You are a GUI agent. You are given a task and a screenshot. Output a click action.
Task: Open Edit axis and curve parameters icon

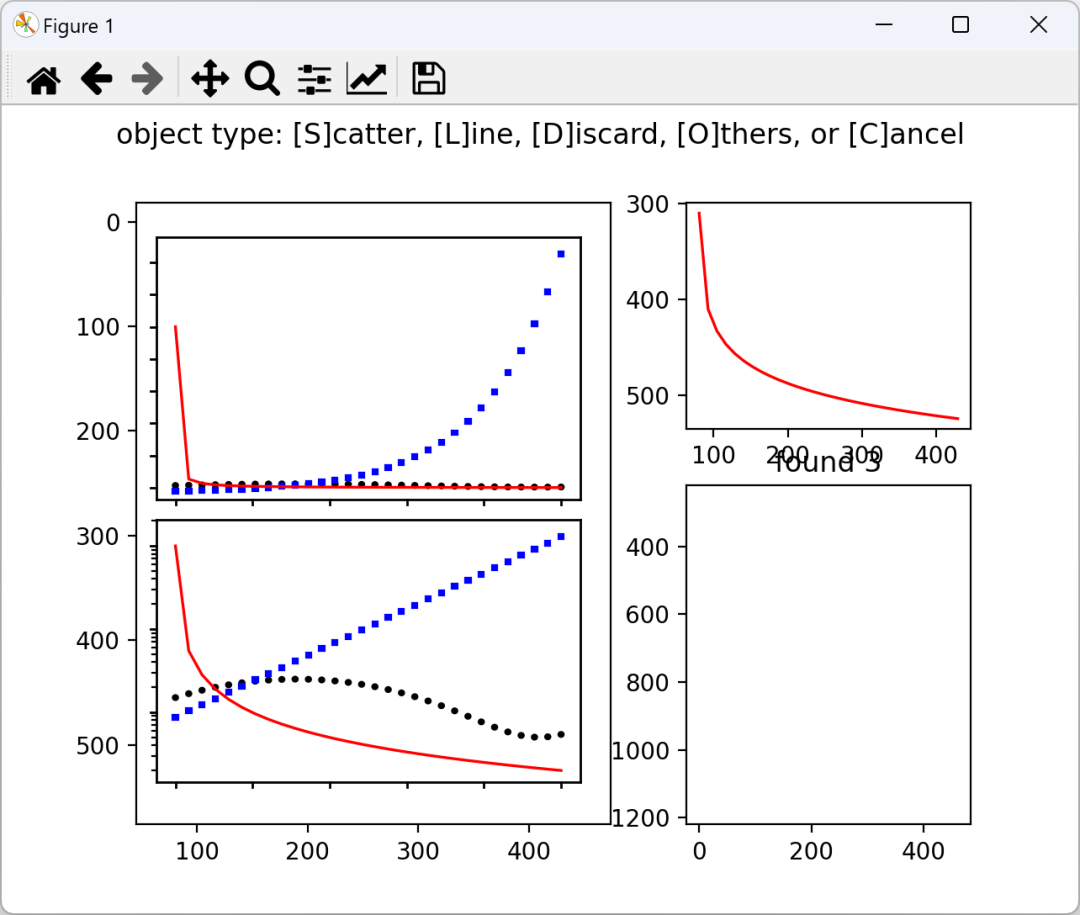366,79
